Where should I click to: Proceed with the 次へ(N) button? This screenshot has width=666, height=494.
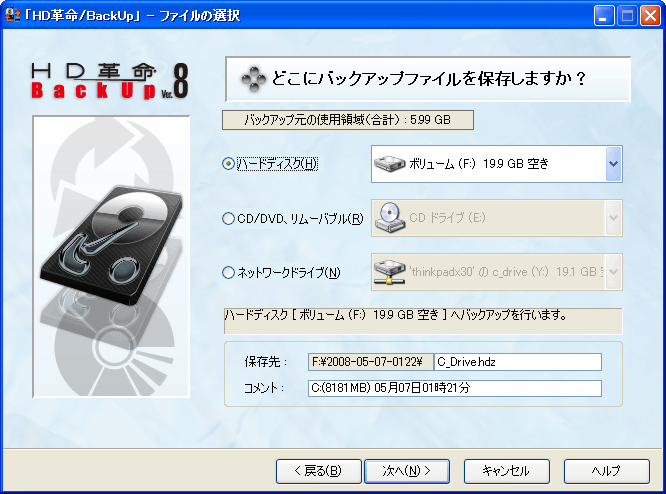tap(407, 471)
